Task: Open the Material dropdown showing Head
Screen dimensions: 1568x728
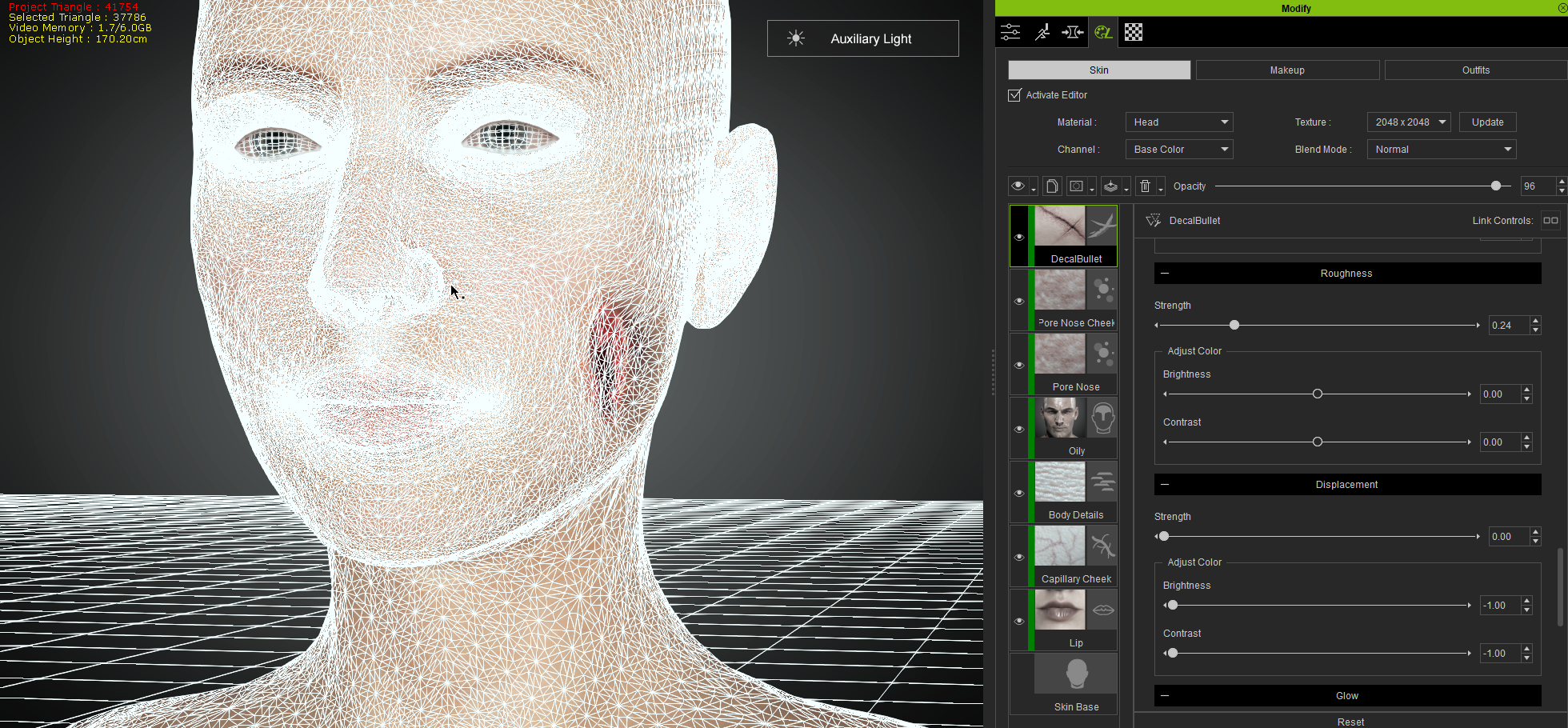Action: pyautogui.click(x=1179, y=122)
